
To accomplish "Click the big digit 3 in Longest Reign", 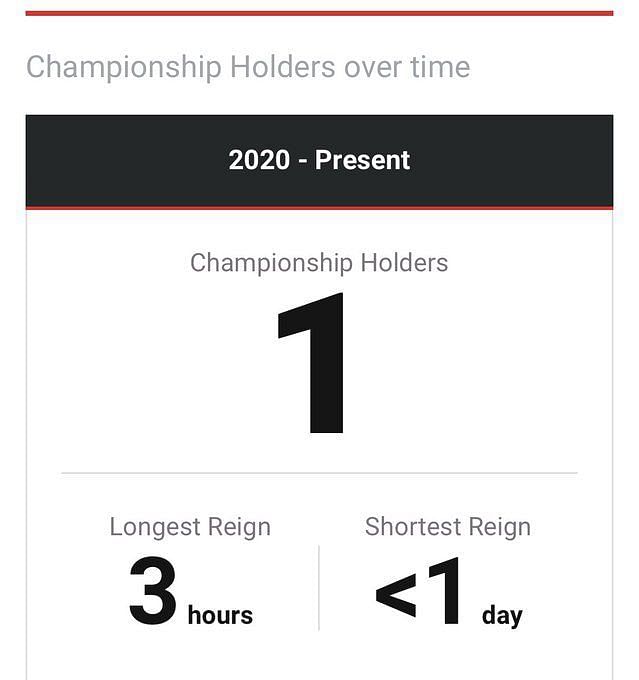I will (x=153, y=591).
